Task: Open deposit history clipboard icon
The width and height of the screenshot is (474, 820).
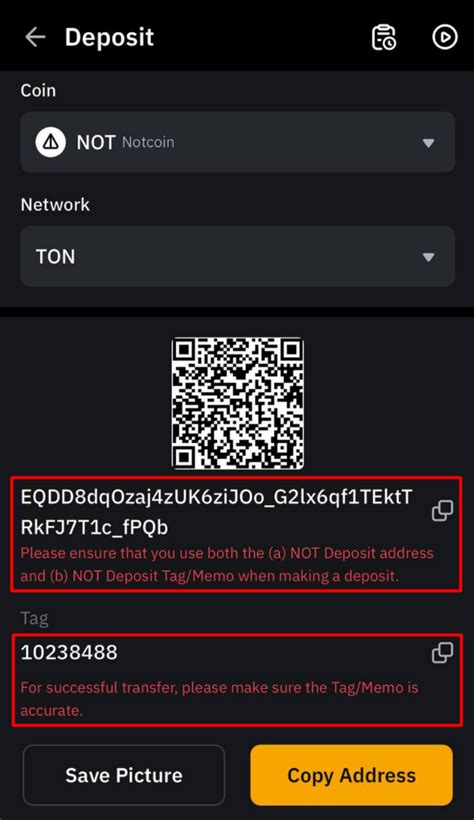Action: click(383, 37)
